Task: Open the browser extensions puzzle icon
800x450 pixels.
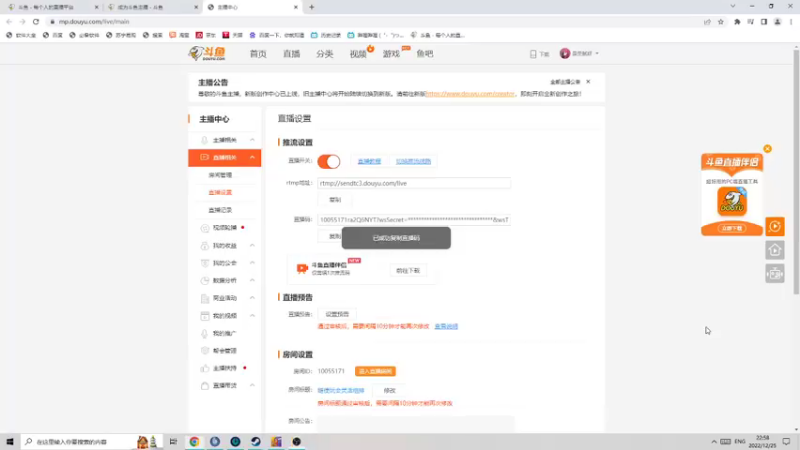Action: click(x=737, y=22)
